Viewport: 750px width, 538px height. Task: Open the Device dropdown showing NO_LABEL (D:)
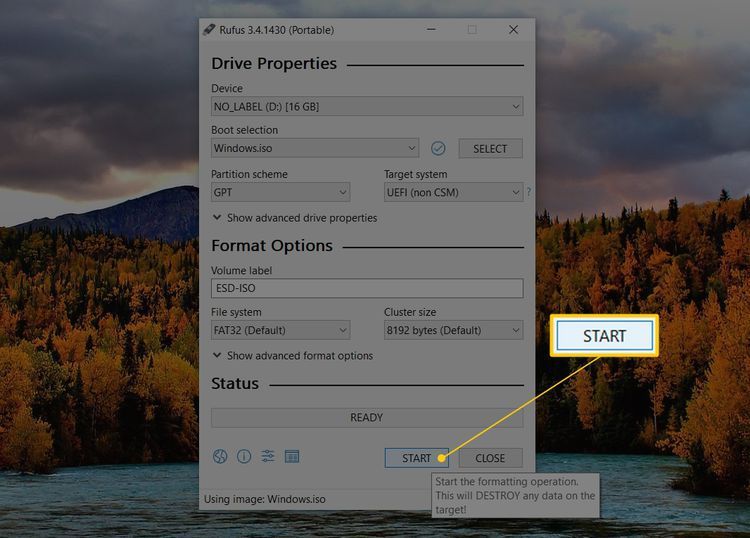pos(366,106)
